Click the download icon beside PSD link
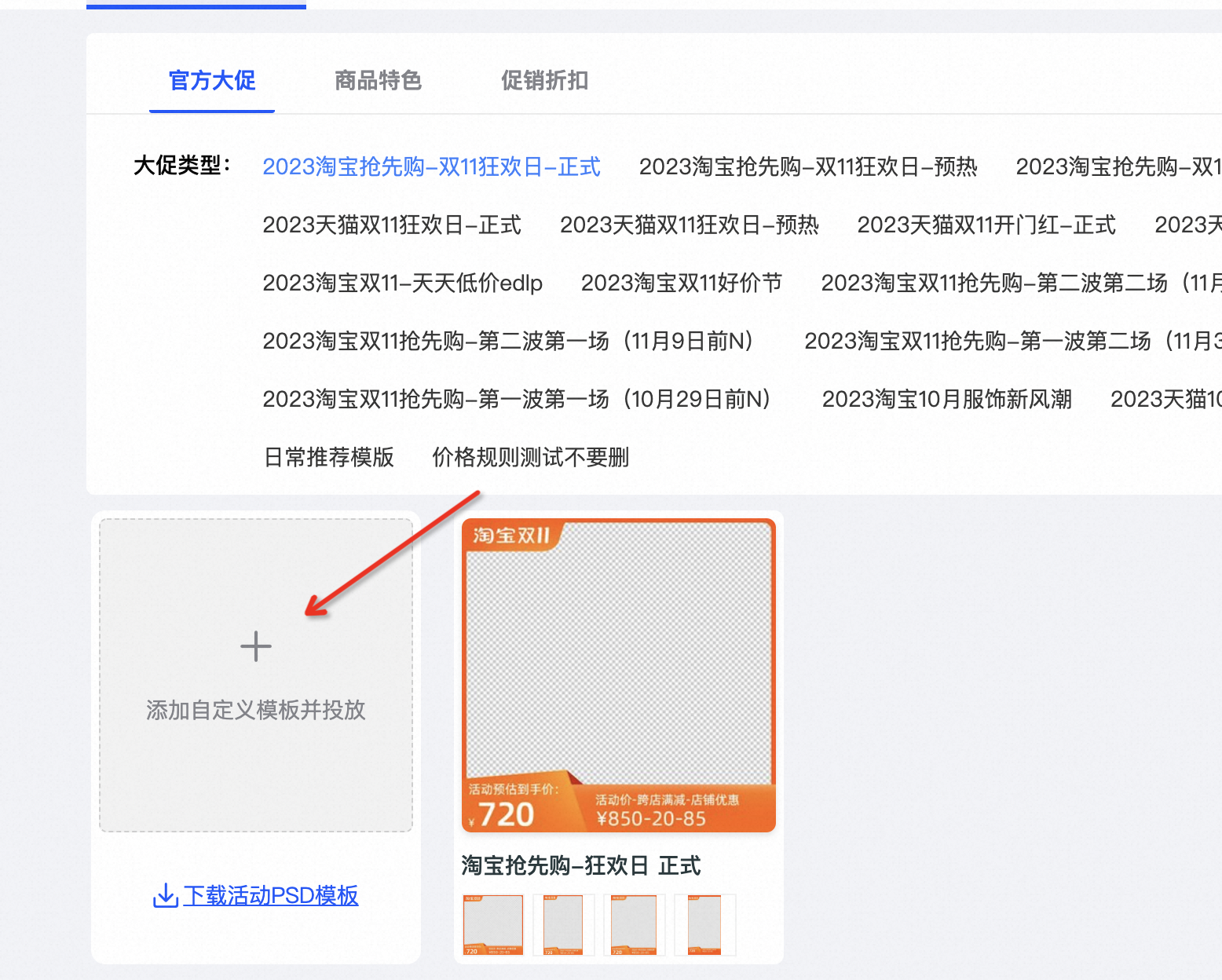This screenshot has height=980, width=1222. [165, 895]
